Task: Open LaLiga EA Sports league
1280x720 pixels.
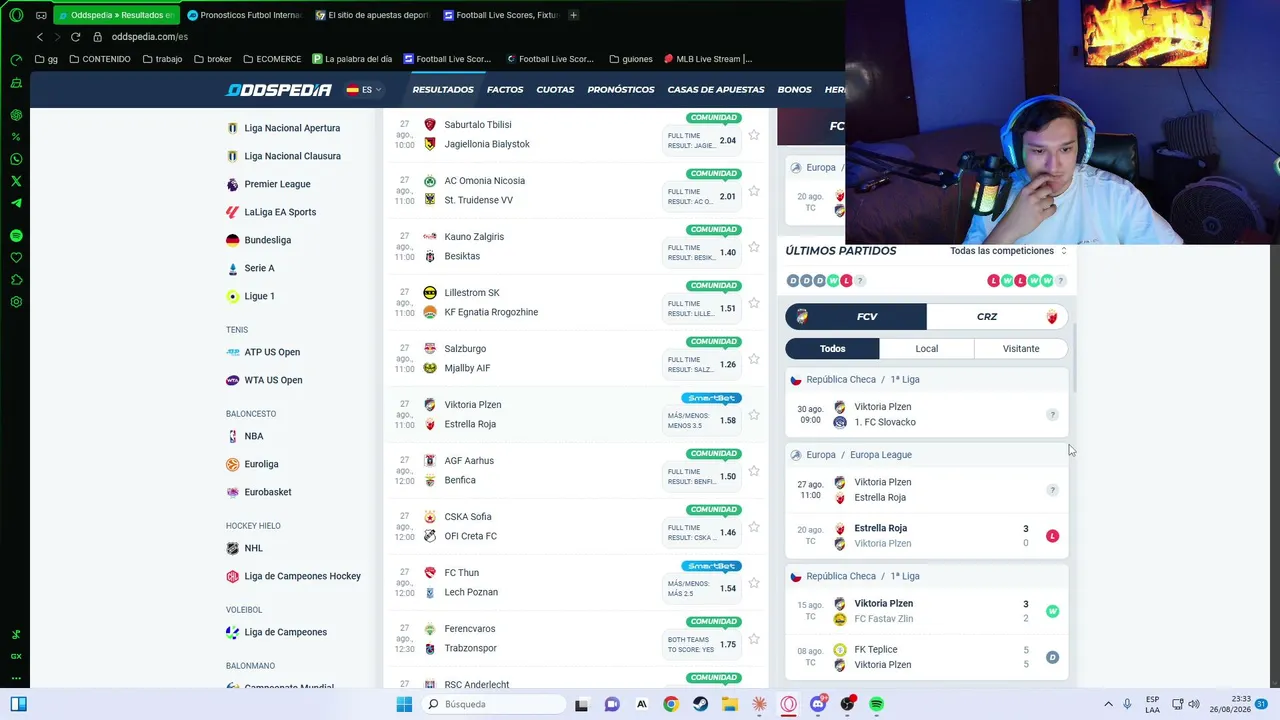Action: click(280, 212)
